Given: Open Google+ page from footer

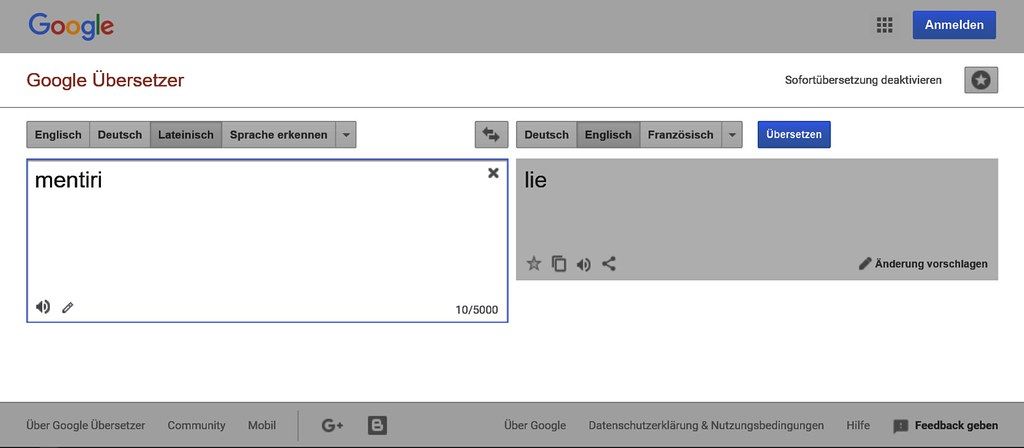Looking at the screenshot, I should (x=332, y=426).
